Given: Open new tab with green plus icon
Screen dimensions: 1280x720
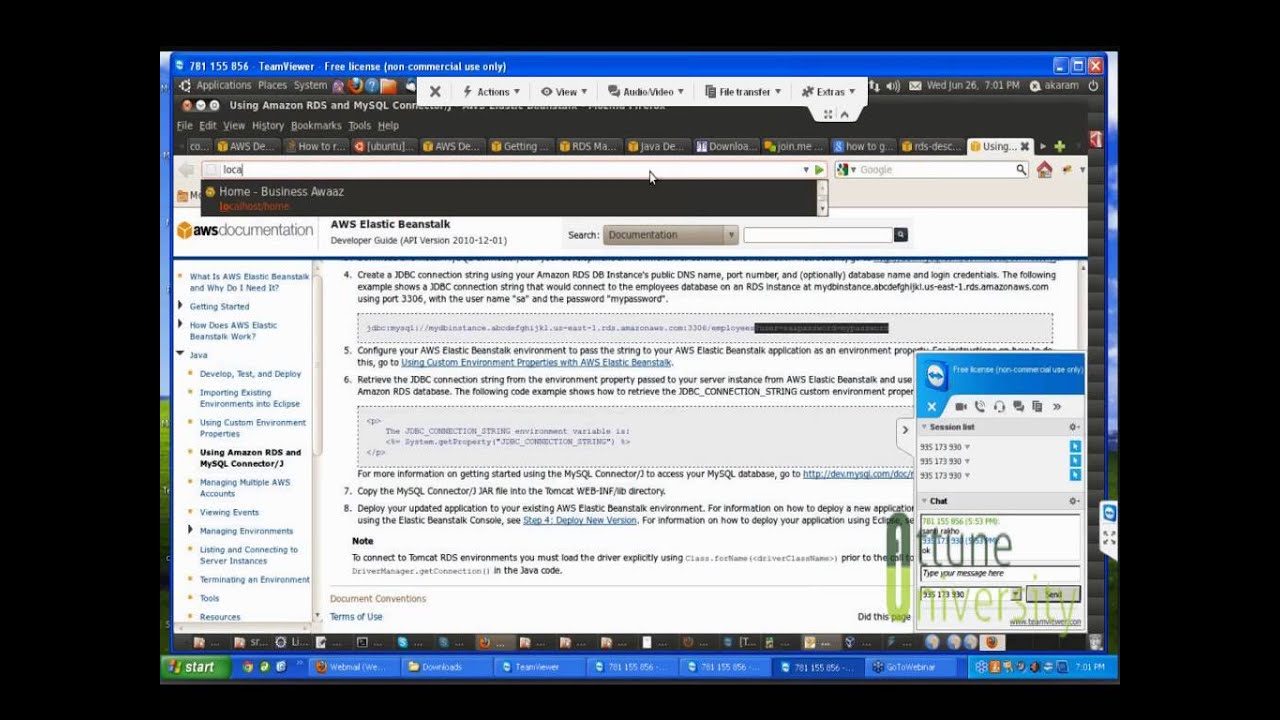Looking at the screenshot, I should pyautogui.click(x=1059, y=146).
